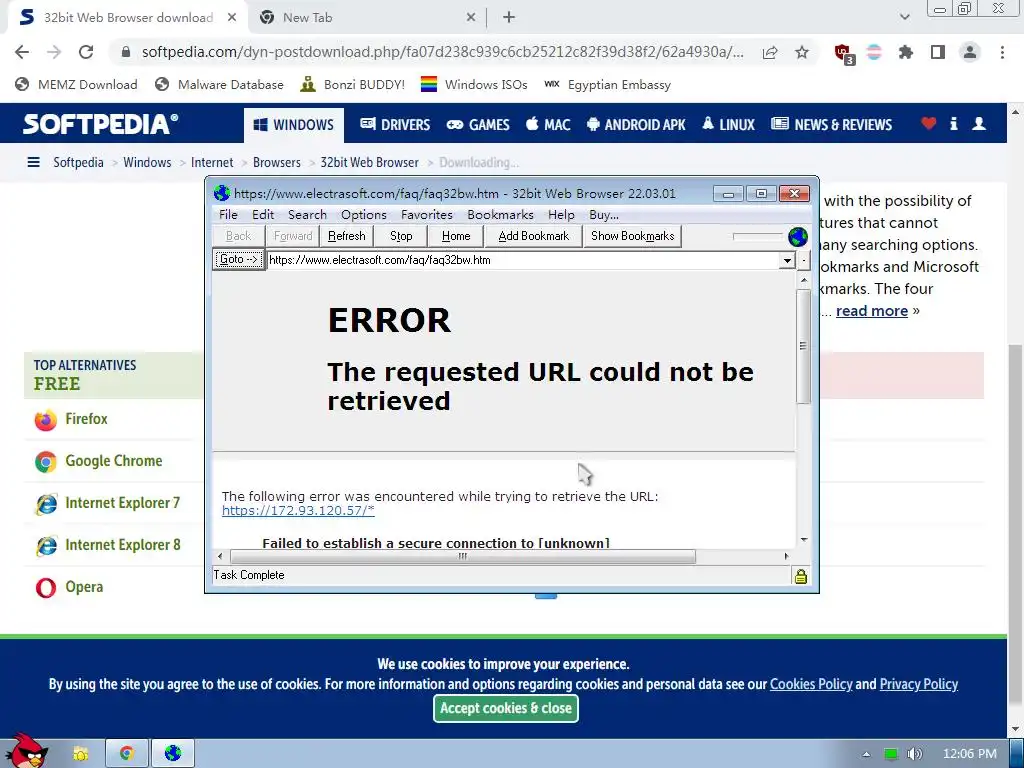Open the https://172.93.120.57/* link
Viewport: 1024px width, 768px height.
click(x=298, y=511)
